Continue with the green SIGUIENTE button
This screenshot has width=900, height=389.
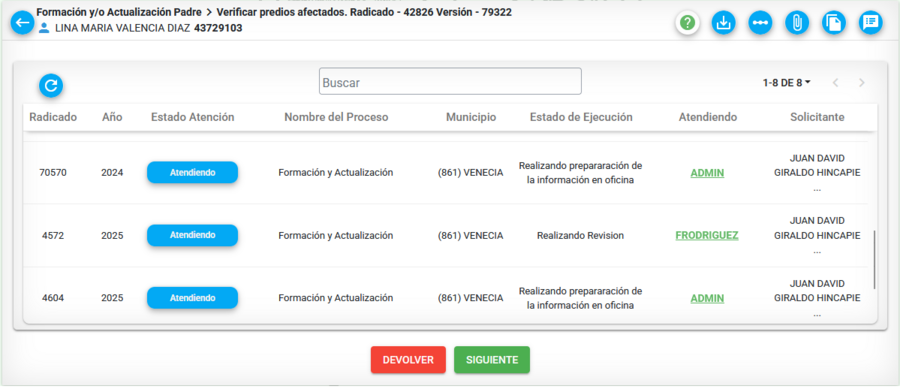pyautogui.click(x=492, y=360)
